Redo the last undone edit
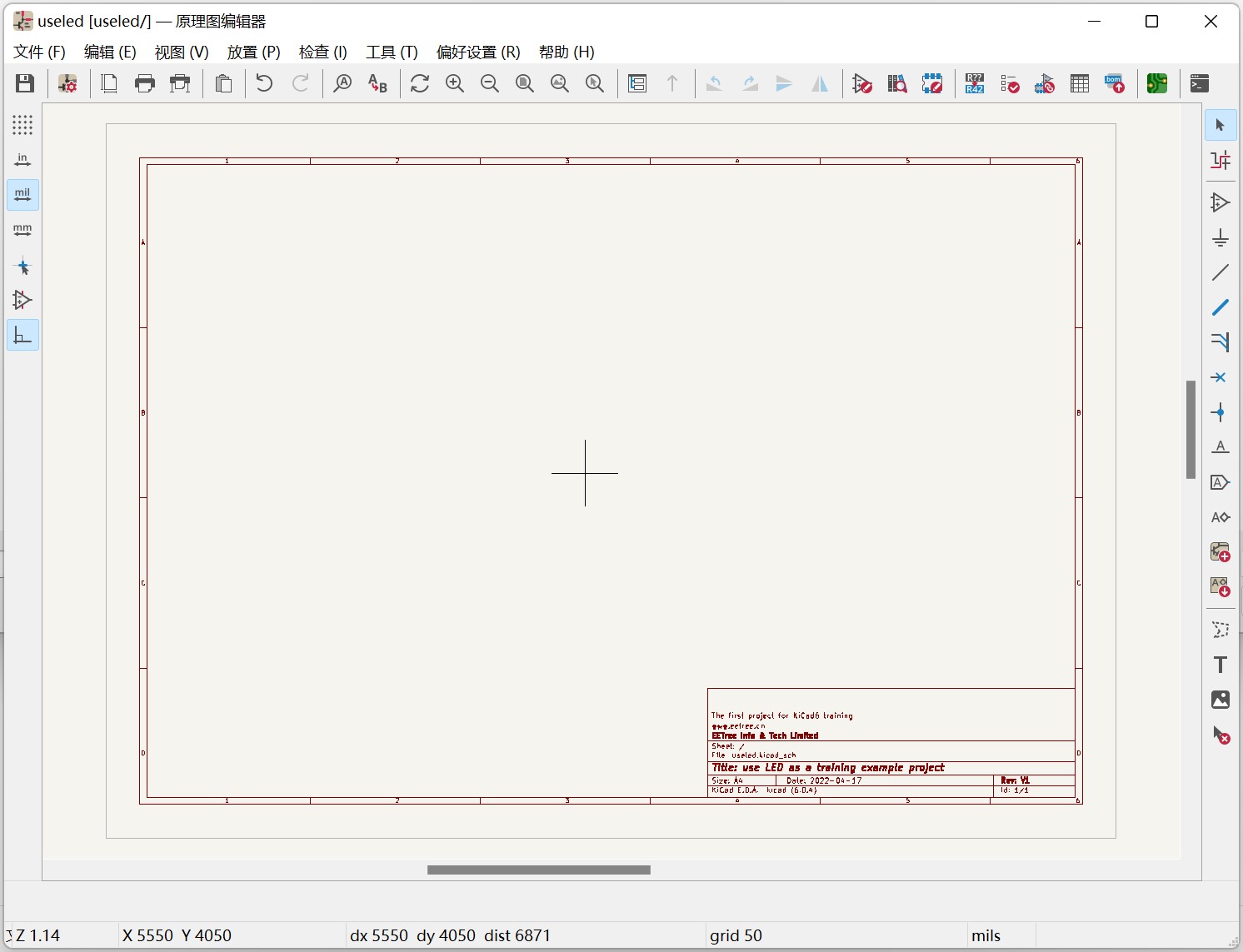 [x=301, y=83]
